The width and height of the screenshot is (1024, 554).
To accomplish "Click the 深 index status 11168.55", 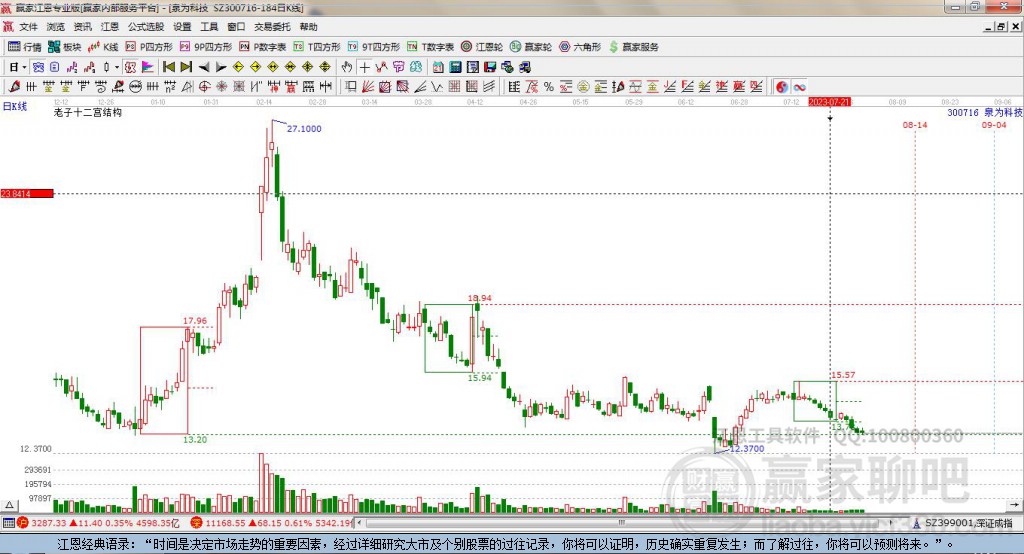I will (272, 523).
